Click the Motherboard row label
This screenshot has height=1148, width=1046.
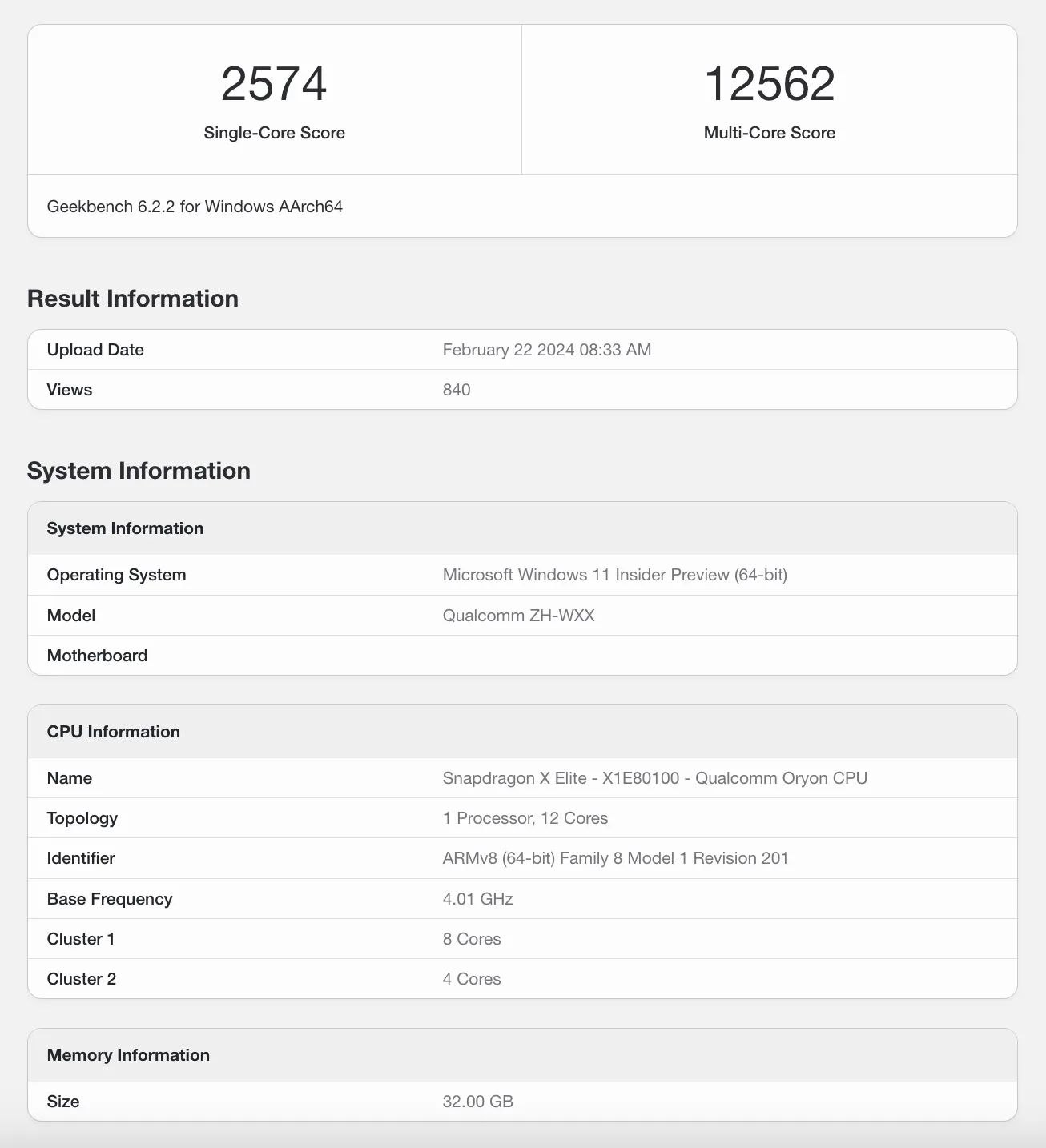click(97, 656)
